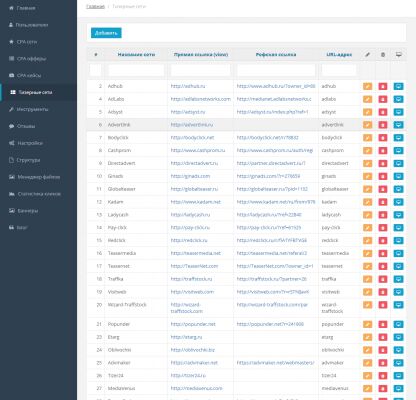The image size is (416, 400).
Task: Focus the Прямая ссылка filter field
Action: [200, 70]
